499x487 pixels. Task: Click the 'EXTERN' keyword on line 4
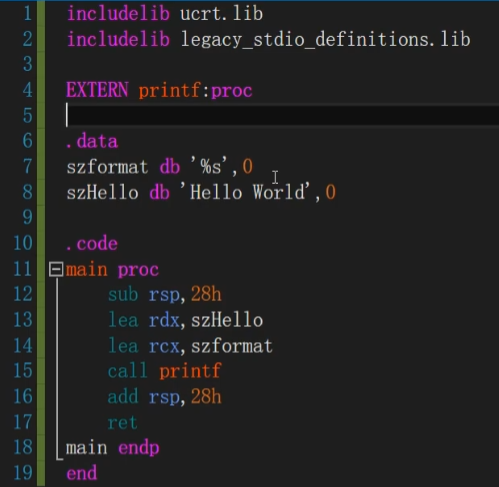coord(97,90)
